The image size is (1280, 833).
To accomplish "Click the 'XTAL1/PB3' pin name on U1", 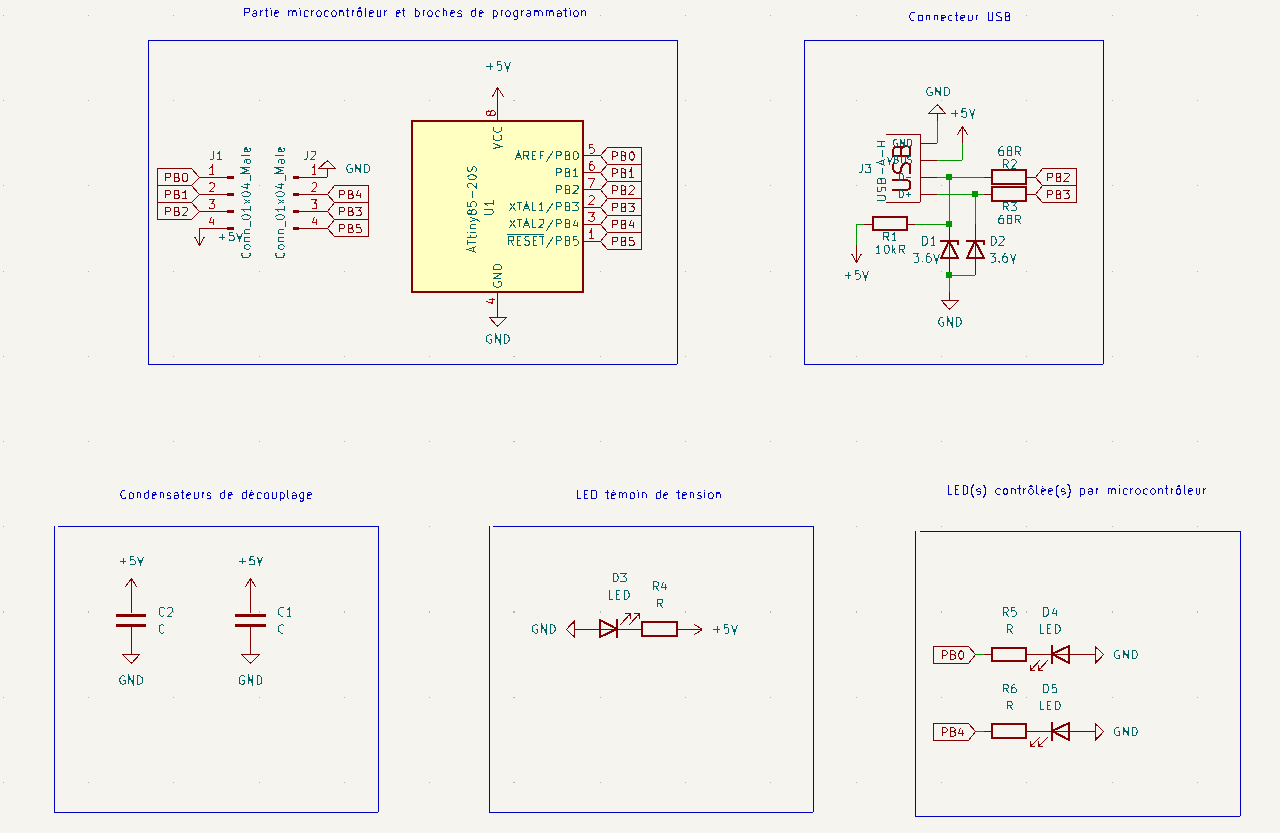I will [544, 207].
